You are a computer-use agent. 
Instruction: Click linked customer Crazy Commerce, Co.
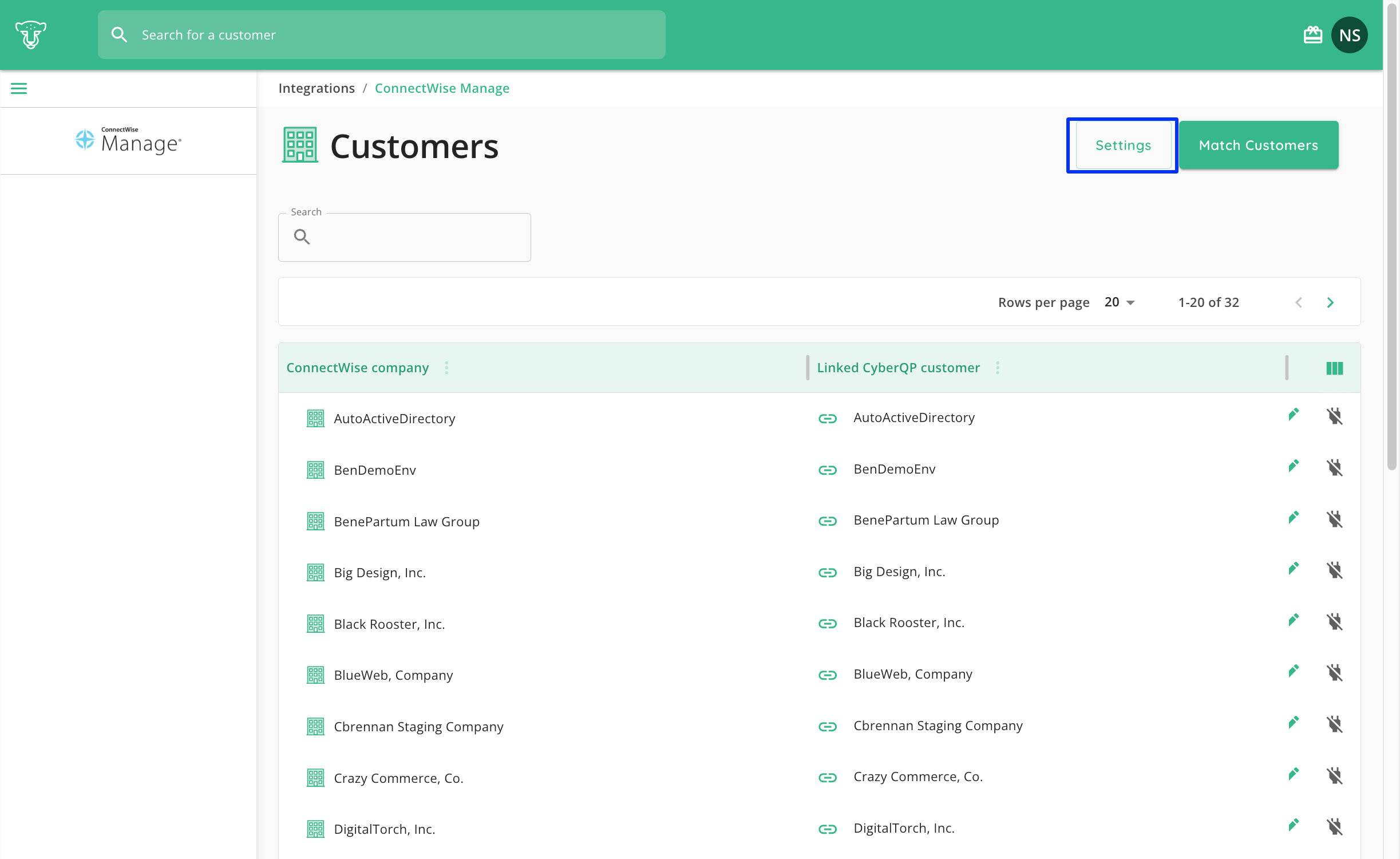pos(918,777)
